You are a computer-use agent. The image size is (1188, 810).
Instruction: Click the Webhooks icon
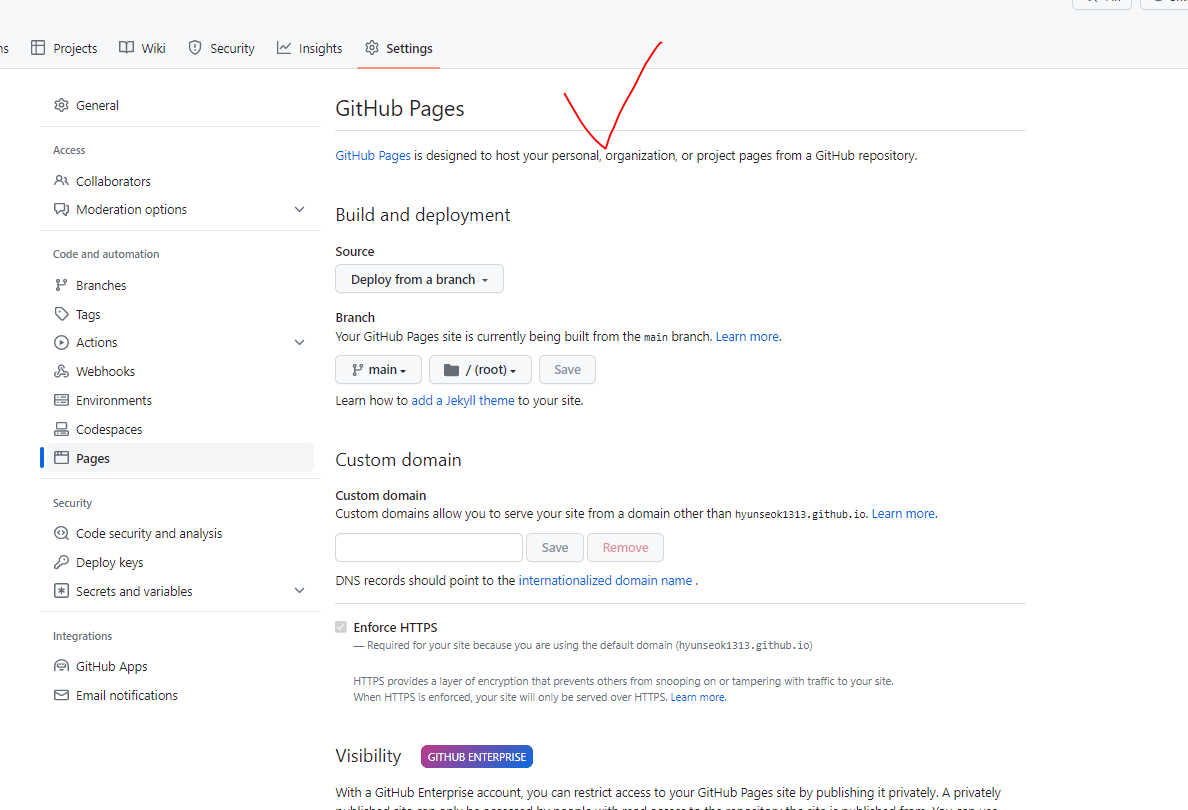tap(61, 371)
